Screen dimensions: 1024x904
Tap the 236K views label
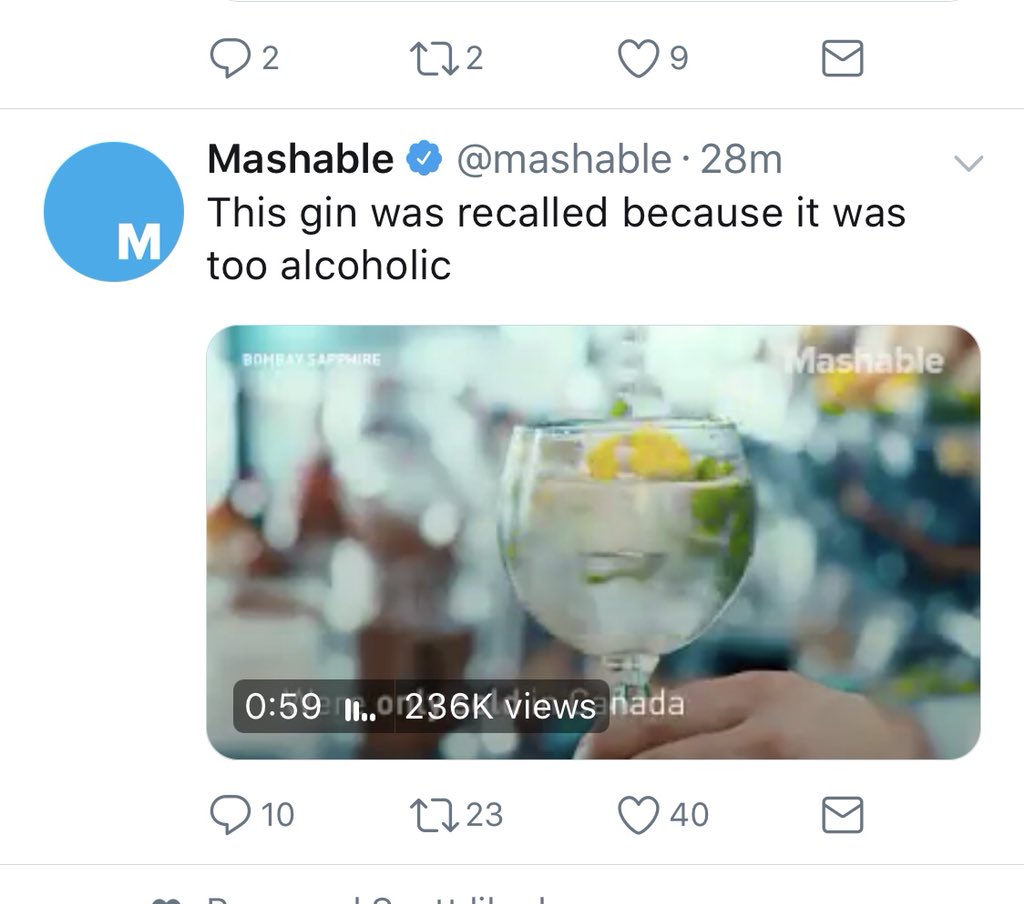(500, 706)
